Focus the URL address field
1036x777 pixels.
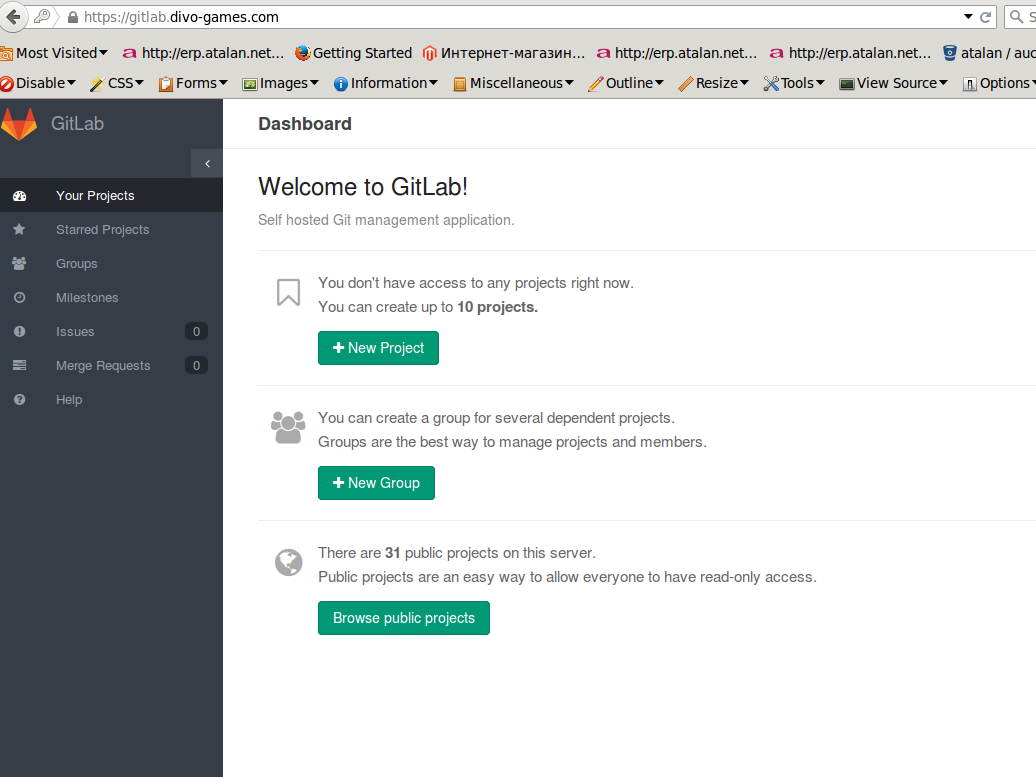[x=515, y=17]
